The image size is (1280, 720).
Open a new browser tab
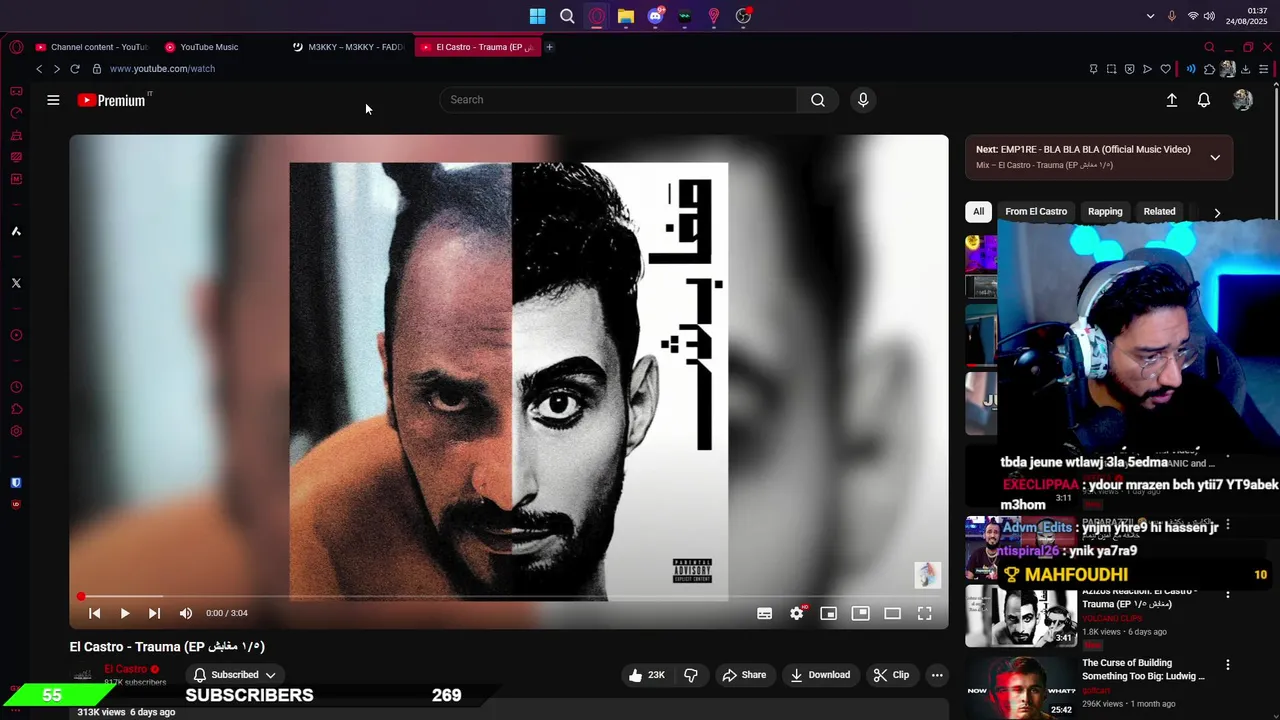(549, 47)
